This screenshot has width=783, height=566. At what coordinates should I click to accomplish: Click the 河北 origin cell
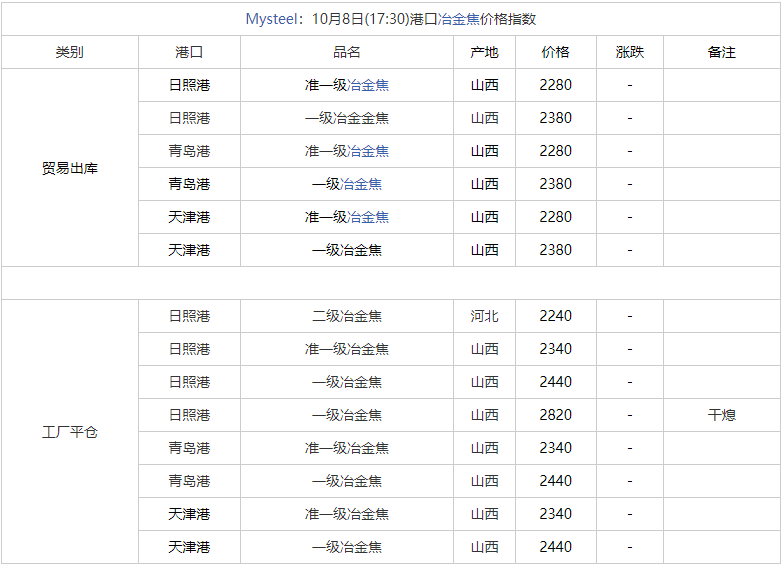click(484, 316)
